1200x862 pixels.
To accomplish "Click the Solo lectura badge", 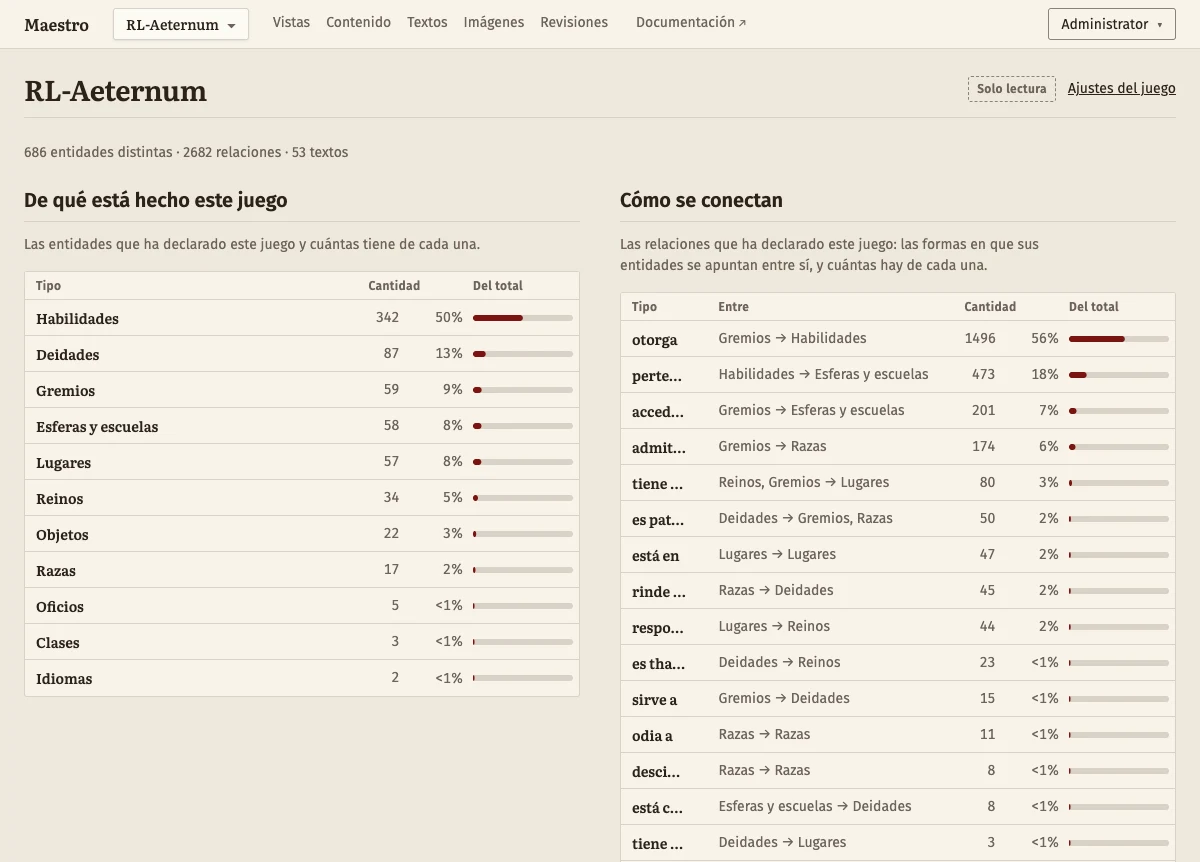I will coord(1012,89).
